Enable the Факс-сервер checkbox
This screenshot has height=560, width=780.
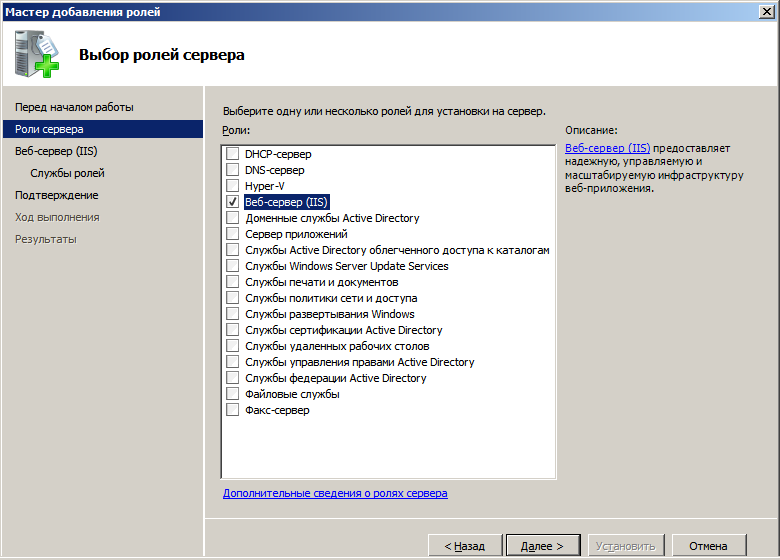pyautogui.click(x=232, y=410)
